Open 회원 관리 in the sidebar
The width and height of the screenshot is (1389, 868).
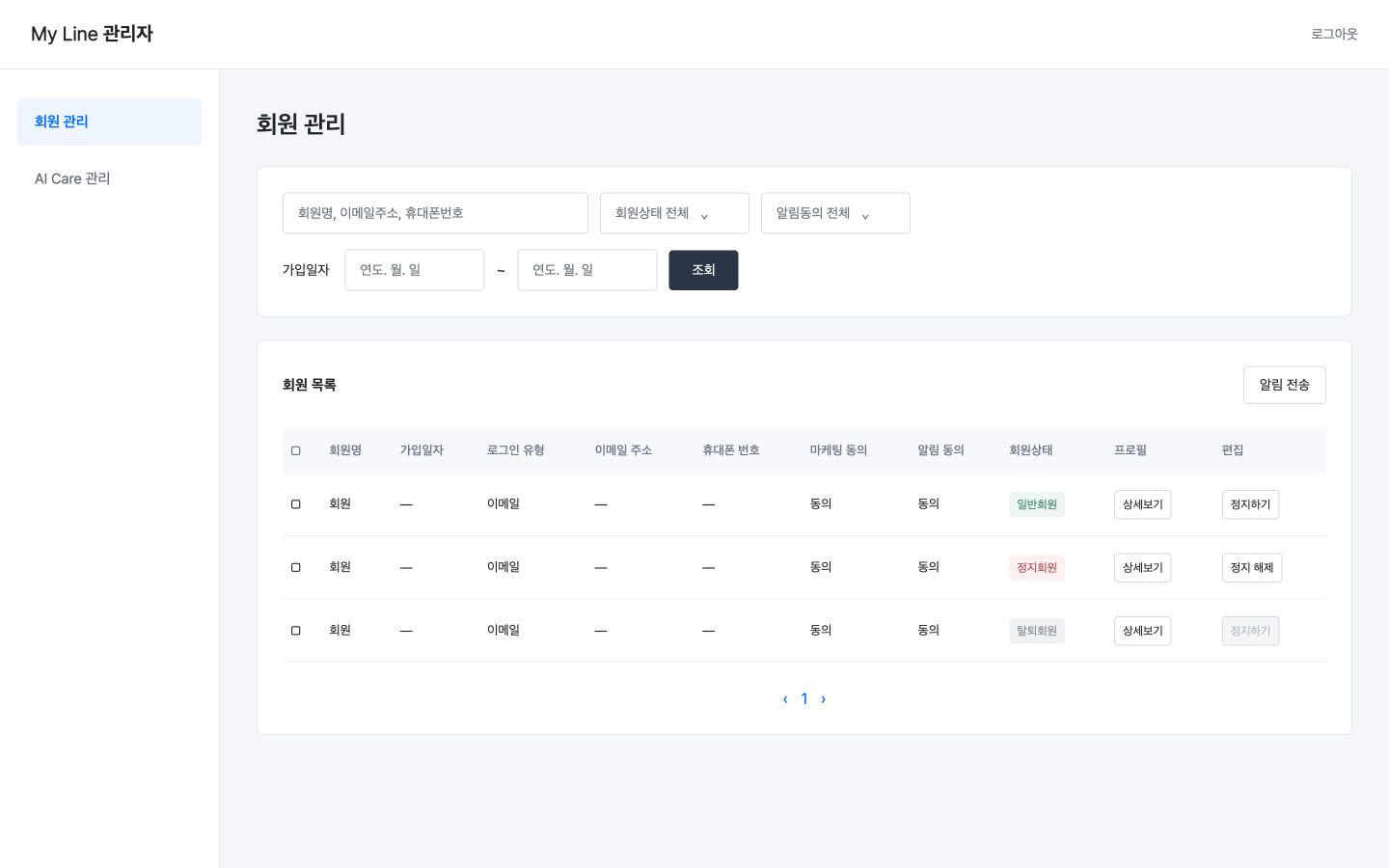click(109, 122)
